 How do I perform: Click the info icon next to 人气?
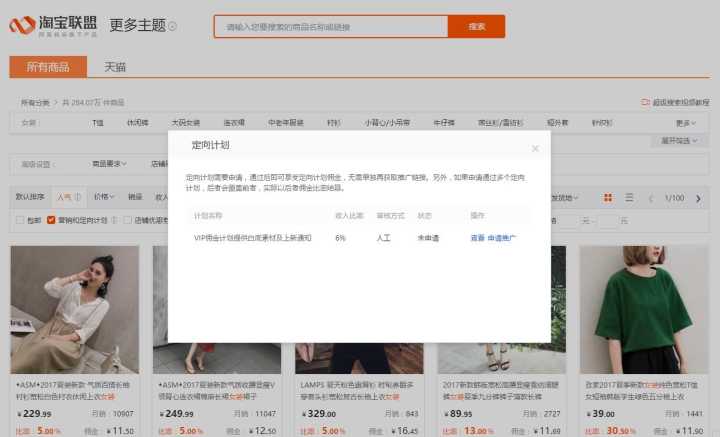(78, 198)
